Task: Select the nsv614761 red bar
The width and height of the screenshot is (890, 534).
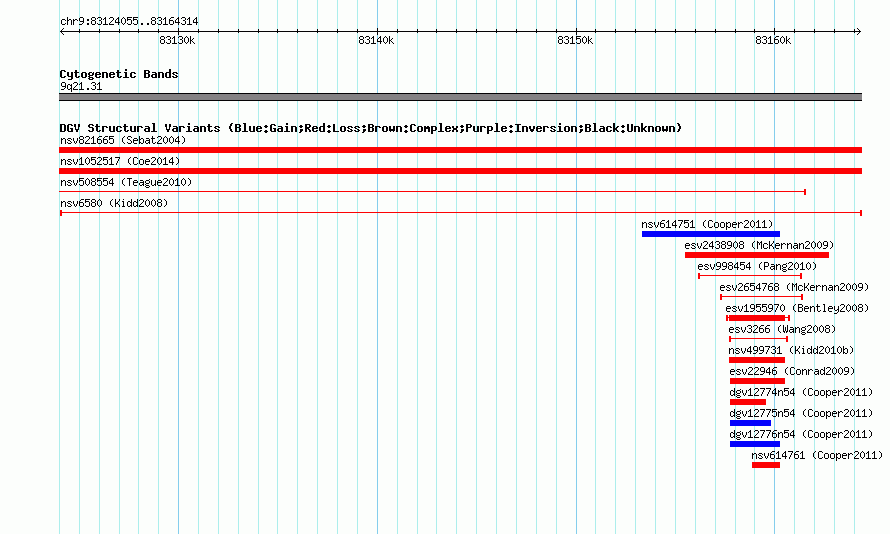Action: click(766, 465)
